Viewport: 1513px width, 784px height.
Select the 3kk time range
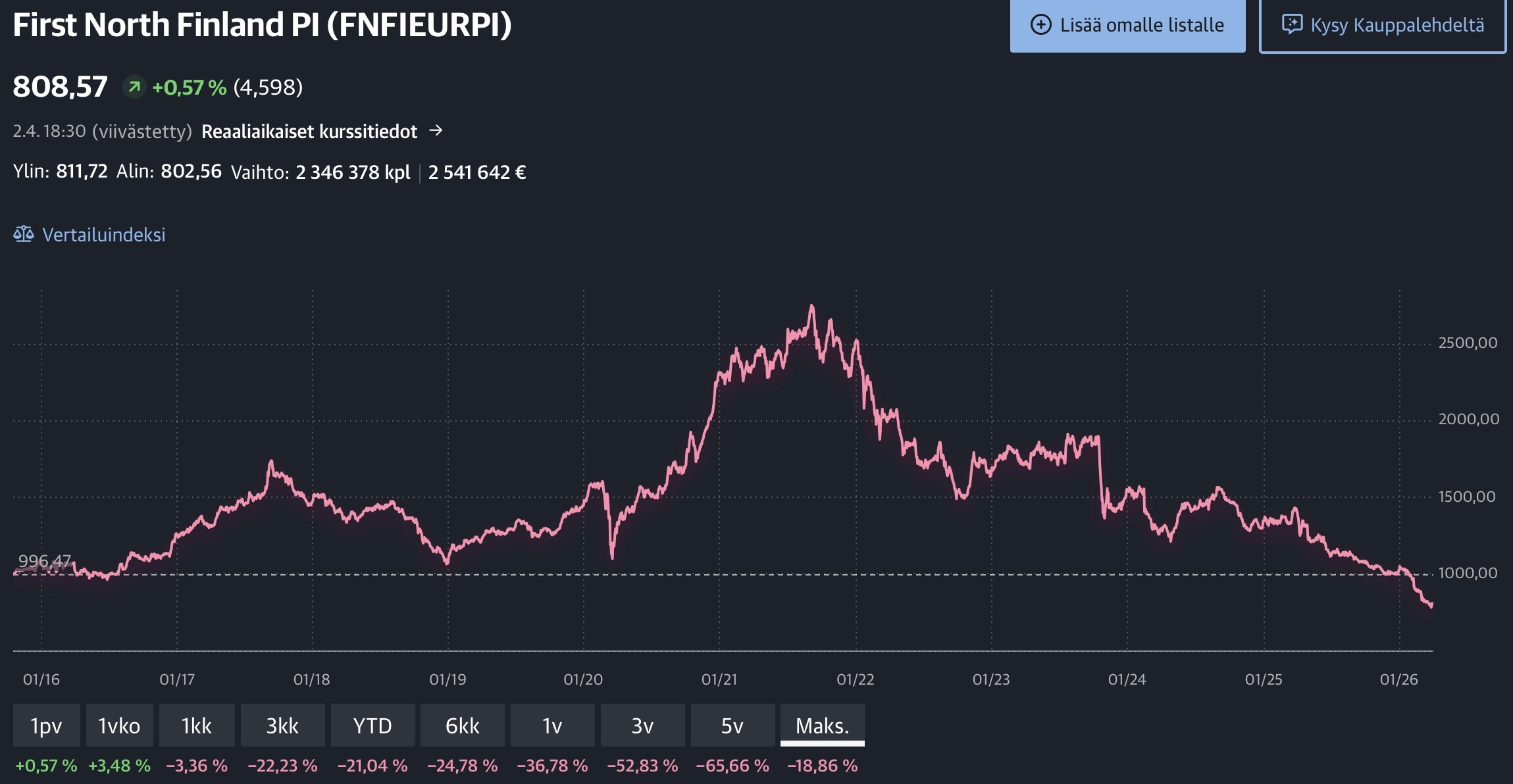282,725
